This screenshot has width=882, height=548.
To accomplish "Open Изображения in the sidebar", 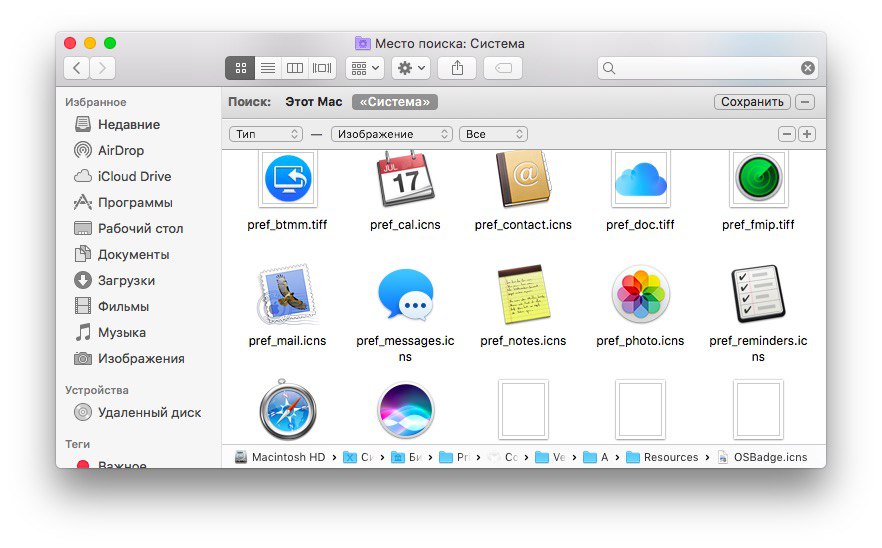I will pyautogui.click(x=130, y=358).
